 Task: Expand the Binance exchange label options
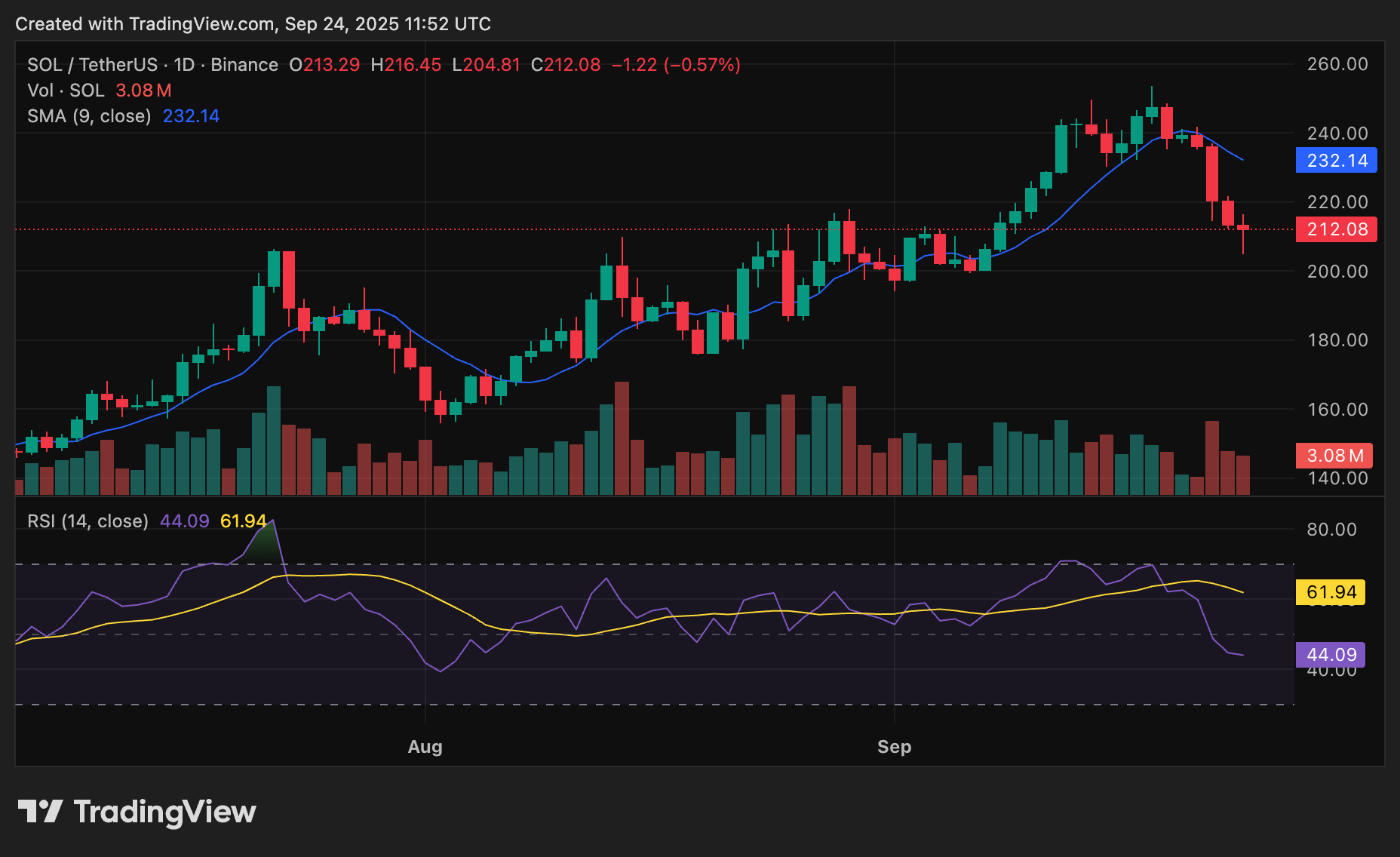244,65
